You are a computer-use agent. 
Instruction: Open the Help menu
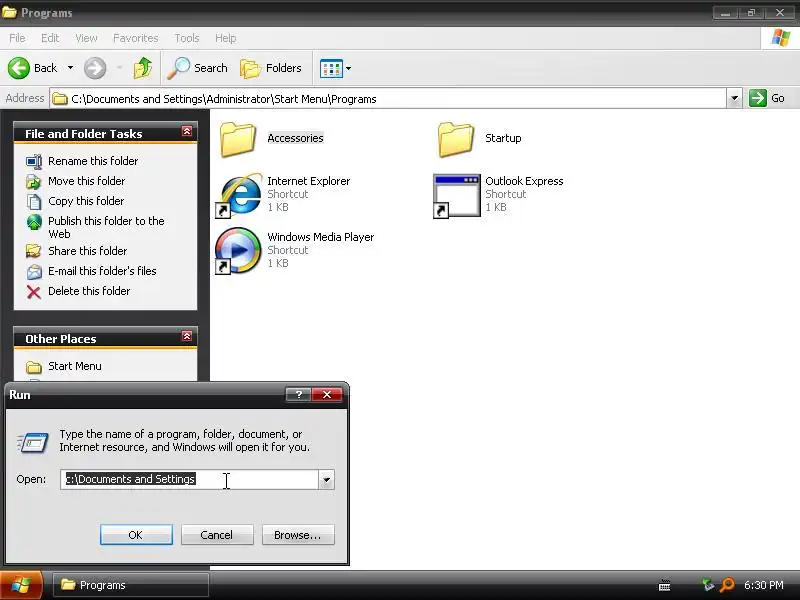(226, 38)
